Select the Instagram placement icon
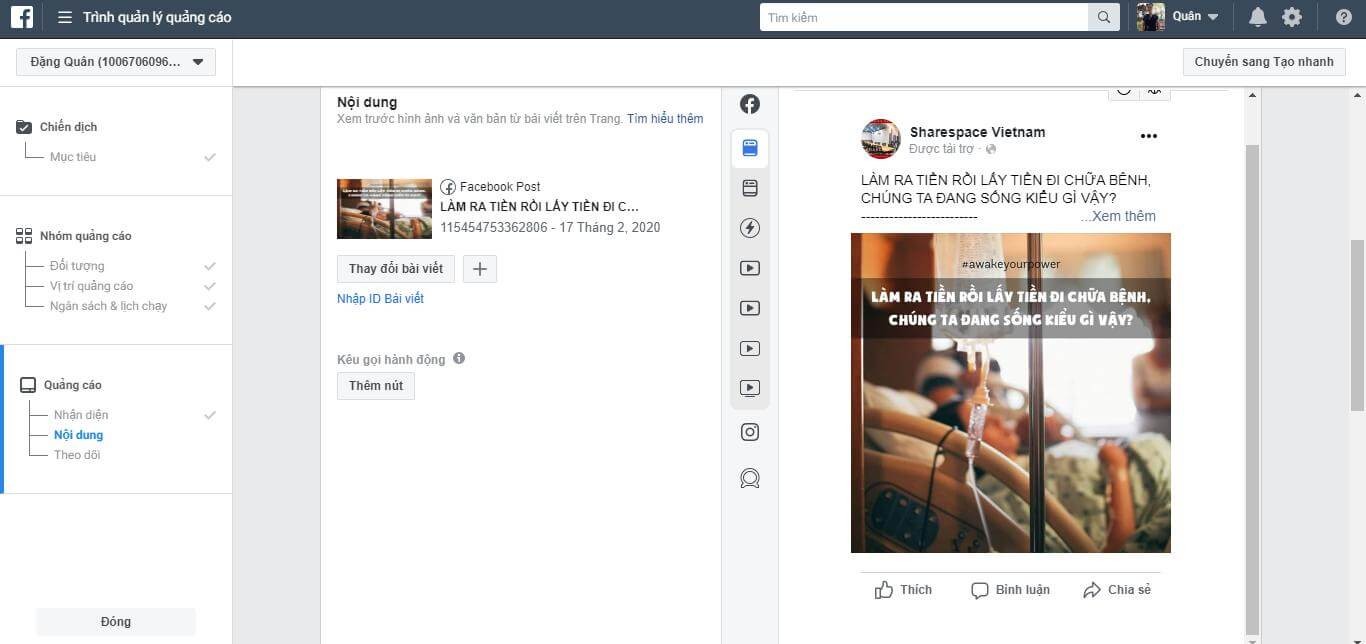Screen dimensions: 1366x644 [x=750, y=432]
